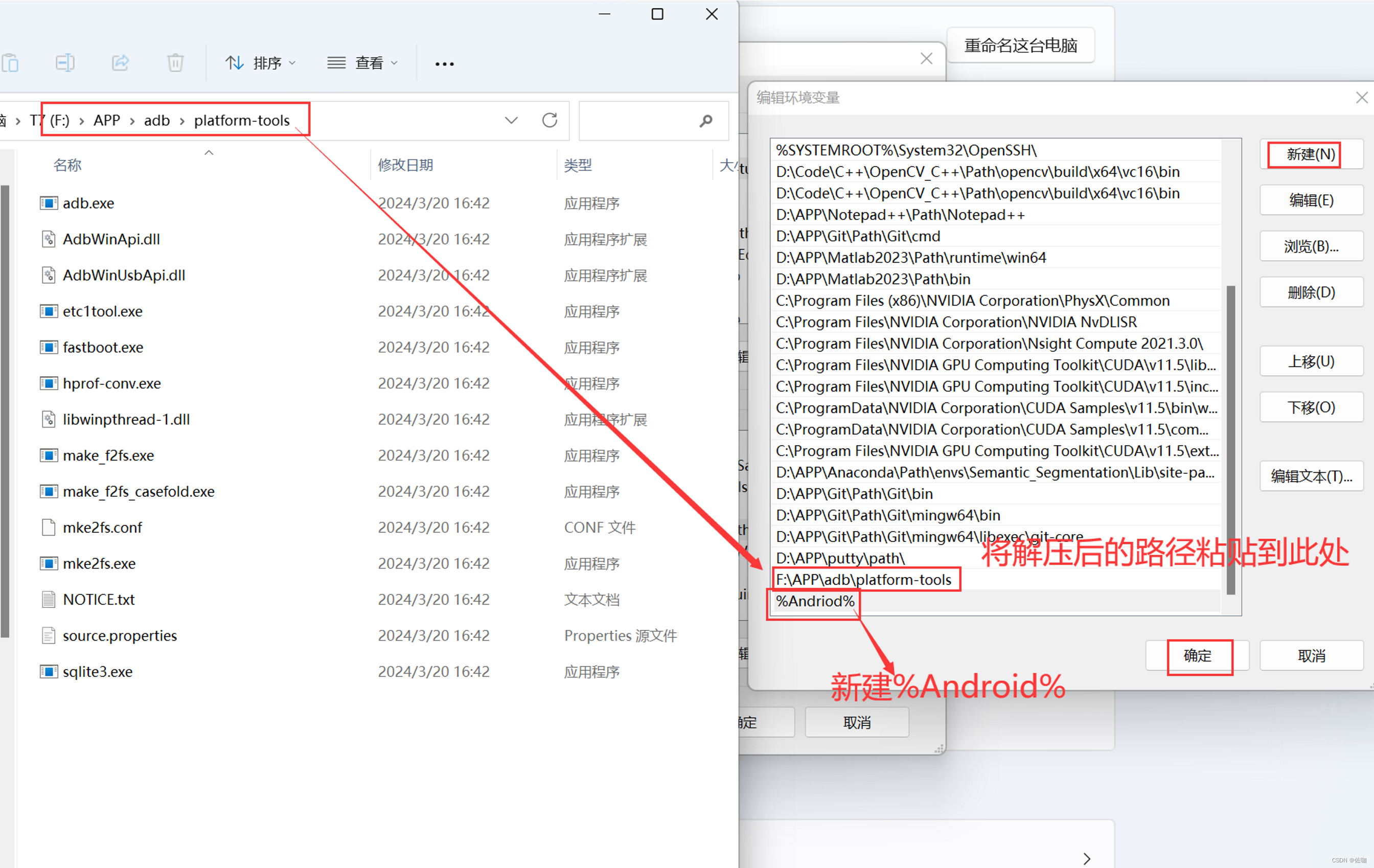Expand the address bar history dropdown
The width and height of the screenshot is (1374, 868).
pyautogui.click(x=511, y=121)
